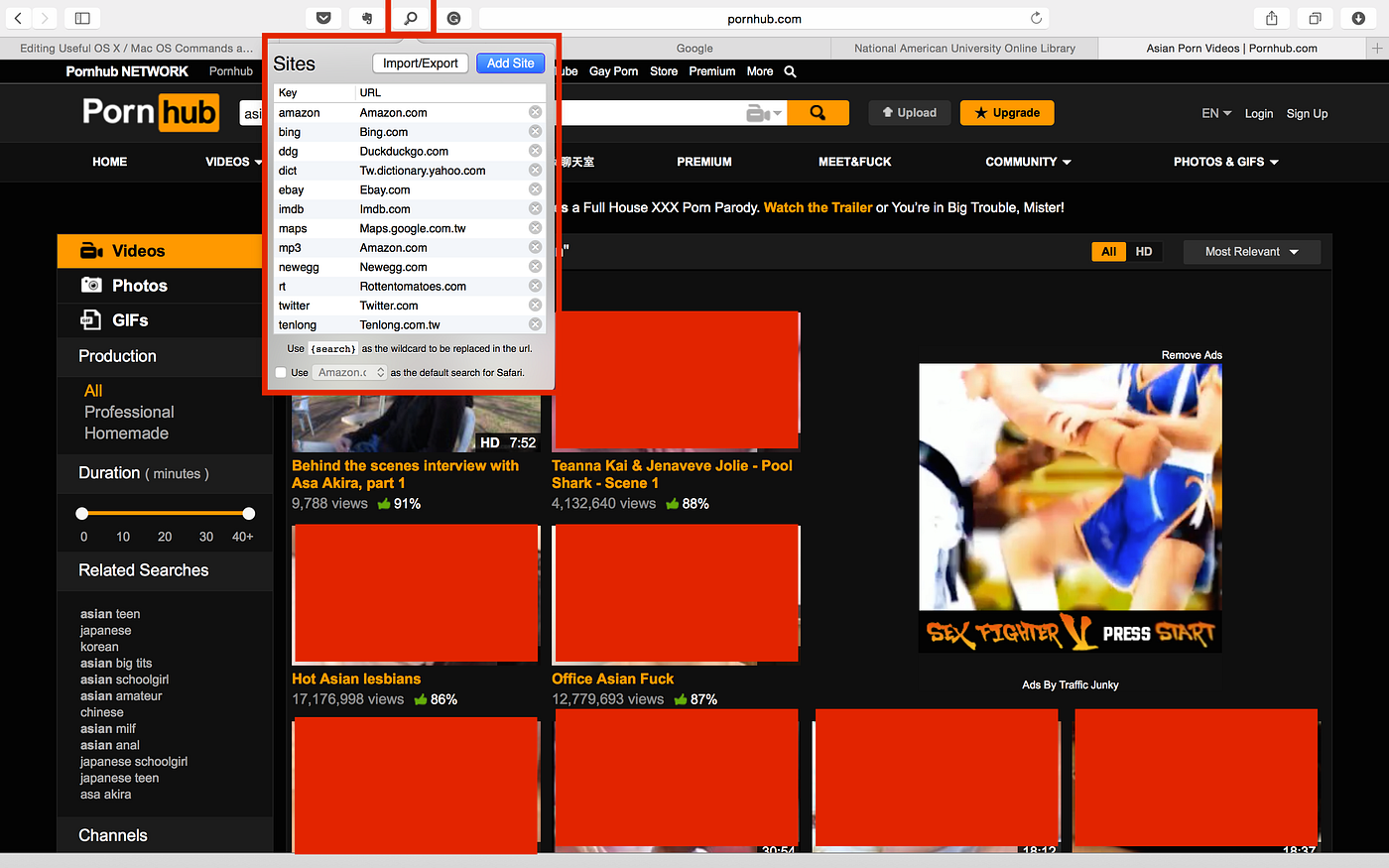The width and height of the screenshot is (1389, 868).
Task: Click the Upload button
Action: tap(910, 113)
